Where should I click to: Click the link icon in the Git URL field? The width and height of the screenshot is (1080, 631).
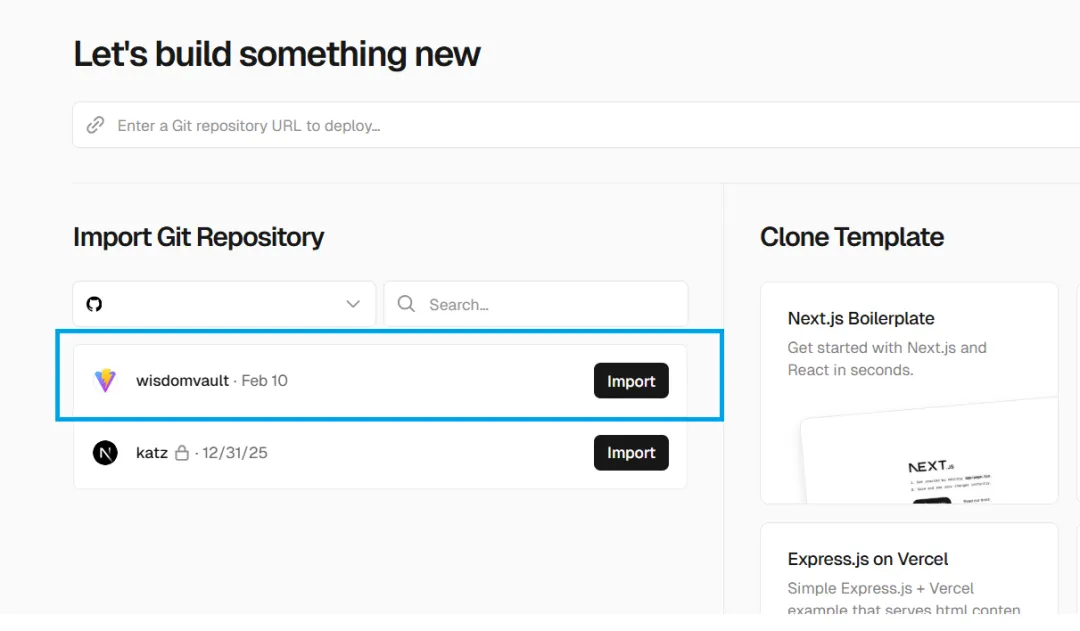click(95, 125)
